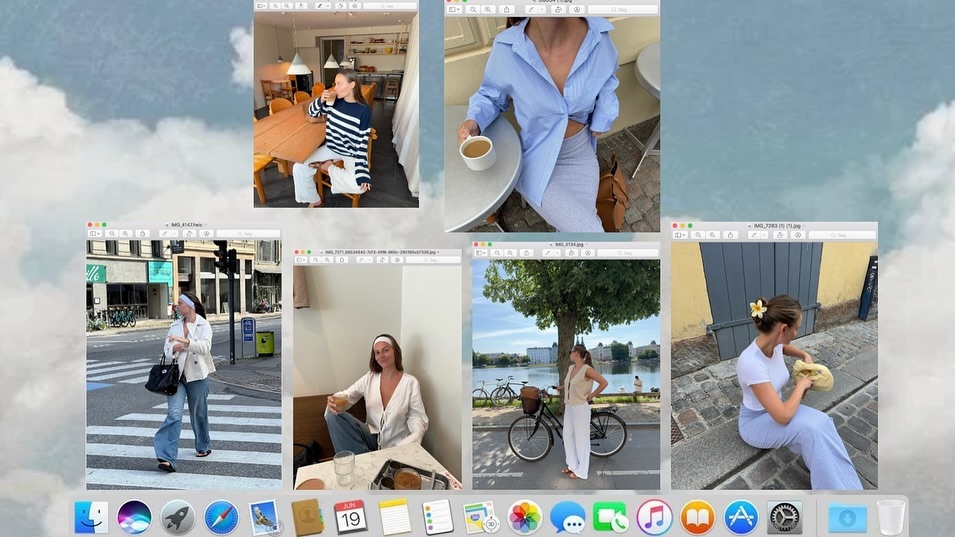Click the IMG_4147.heic window title
The height and width of the screenshot is (537, 955).
click(x=186, y=225)
